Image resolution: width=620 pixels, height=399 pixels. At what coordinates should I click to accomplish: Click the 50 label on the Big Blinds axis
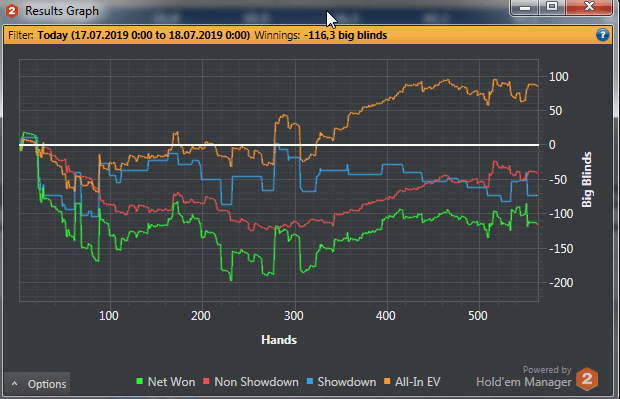pyautogui.click(x=556, y=111)
